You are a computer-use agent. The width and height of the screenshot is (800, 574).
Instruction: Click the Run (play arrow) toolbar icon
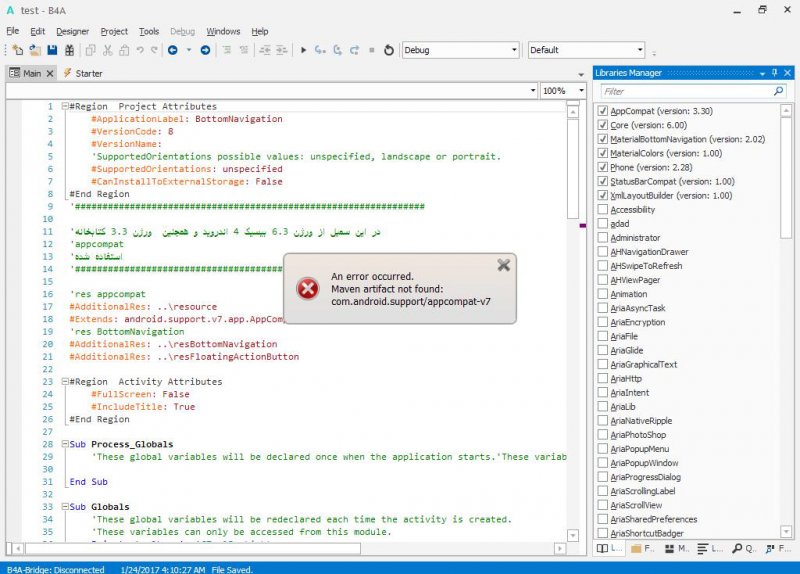tap(304, 50)
